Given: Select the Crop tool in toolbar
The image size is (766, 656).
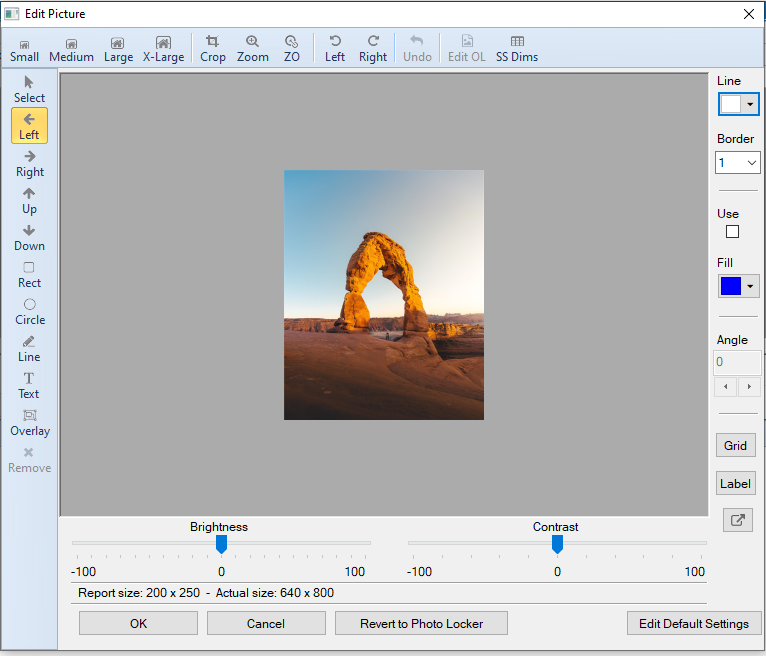Looking at the screenshot, I should pos(212,49).
